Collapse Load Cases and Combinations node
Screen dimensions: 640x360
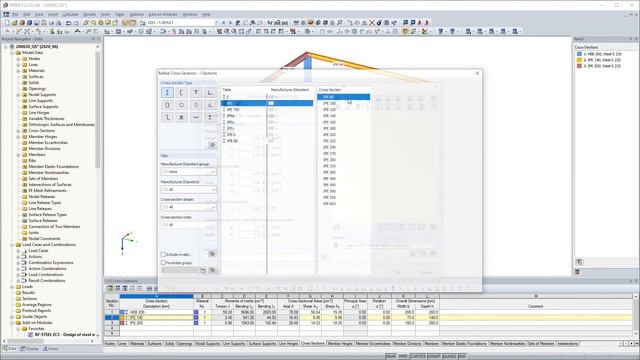pyautogui.click(x=12, y=245)
